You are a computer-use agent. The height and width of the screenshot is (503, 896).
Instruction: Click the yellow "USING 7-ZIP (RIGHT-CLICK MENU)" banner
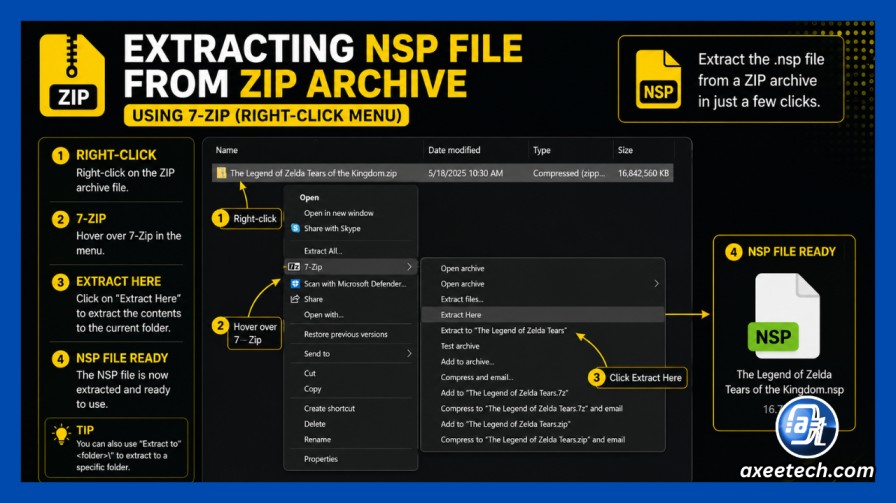pos(266,115)
